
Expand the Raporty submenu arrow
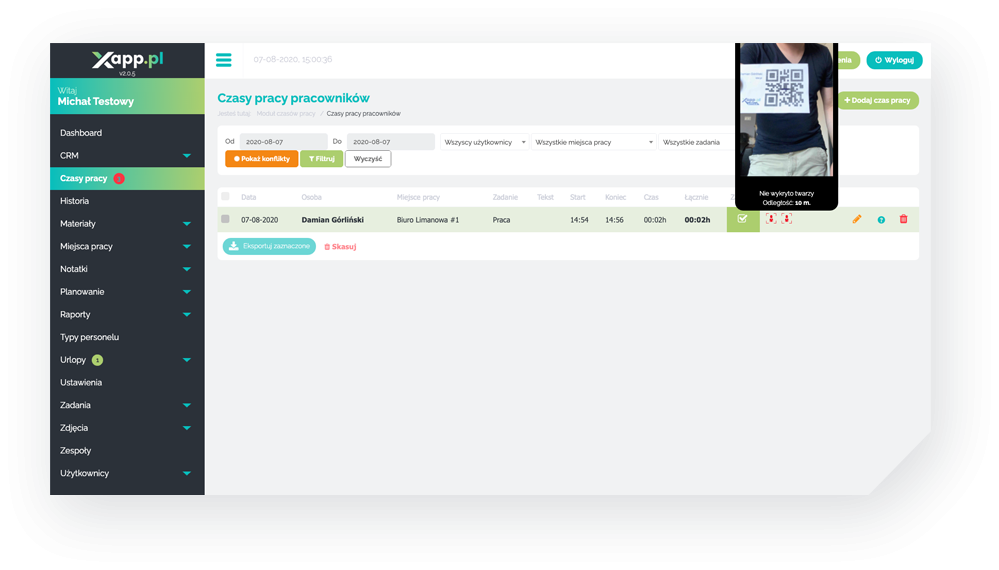(x=187, y=315)
